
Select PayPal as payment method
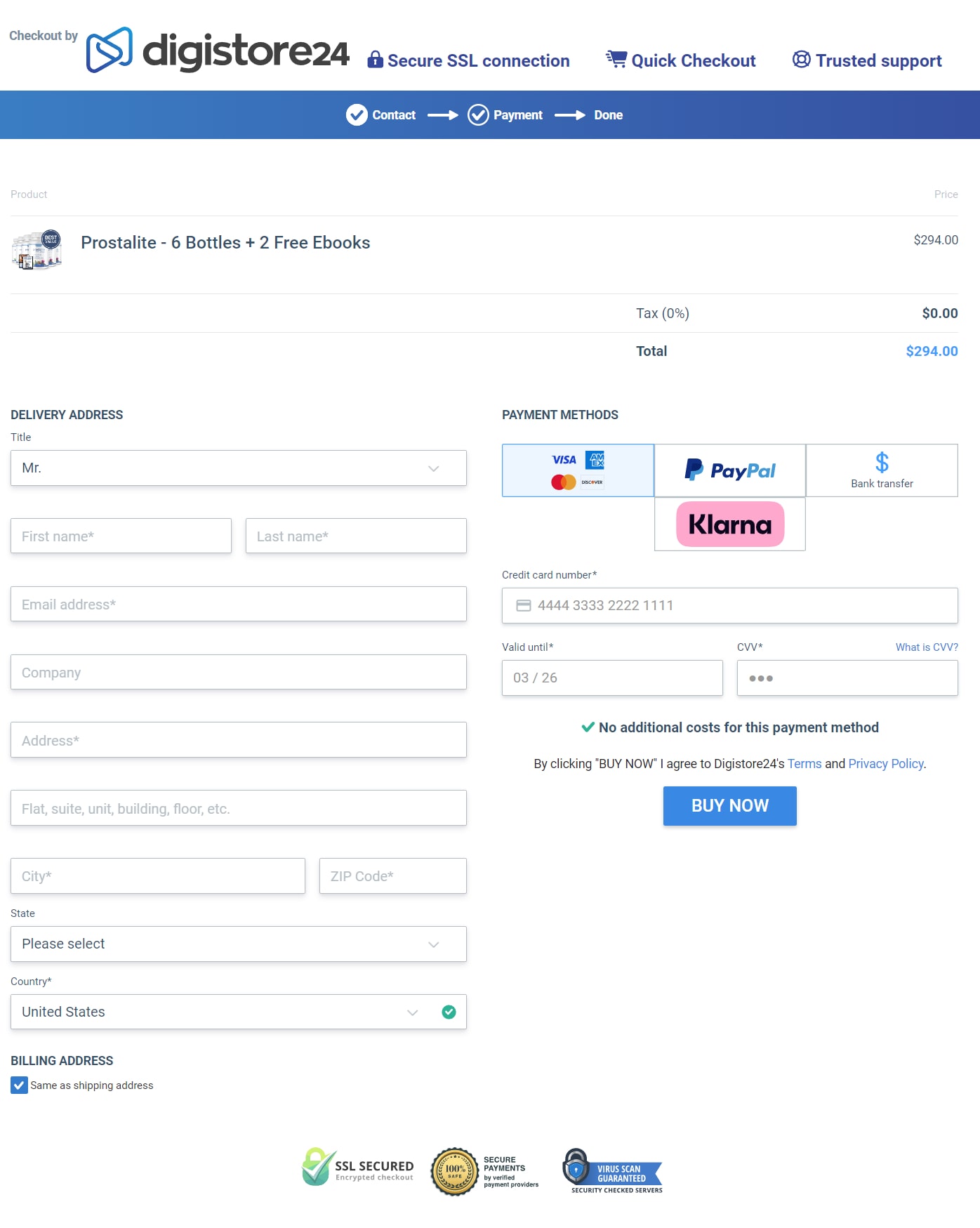[730, 470]
